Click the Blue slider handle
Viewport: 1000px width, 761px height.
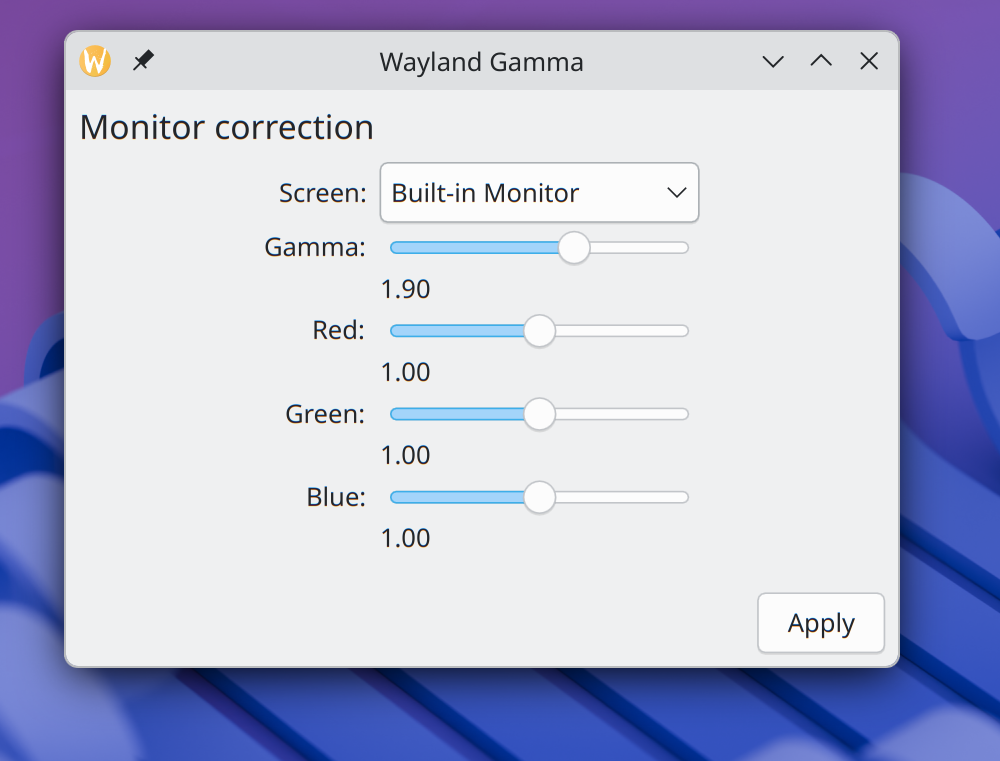coord(540,497)
